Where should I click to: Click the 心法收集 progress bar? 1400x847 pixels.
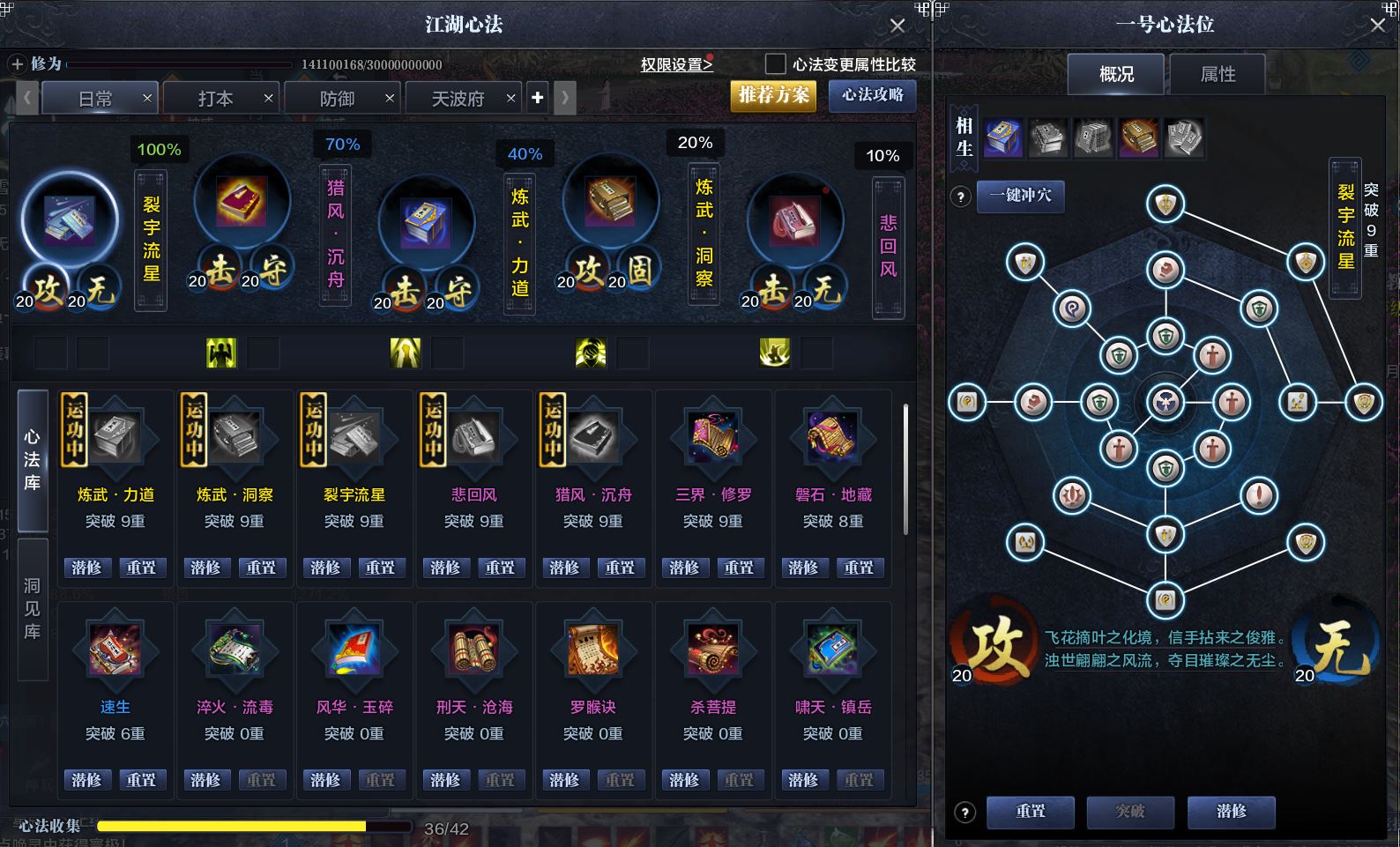tap(254, 827)
